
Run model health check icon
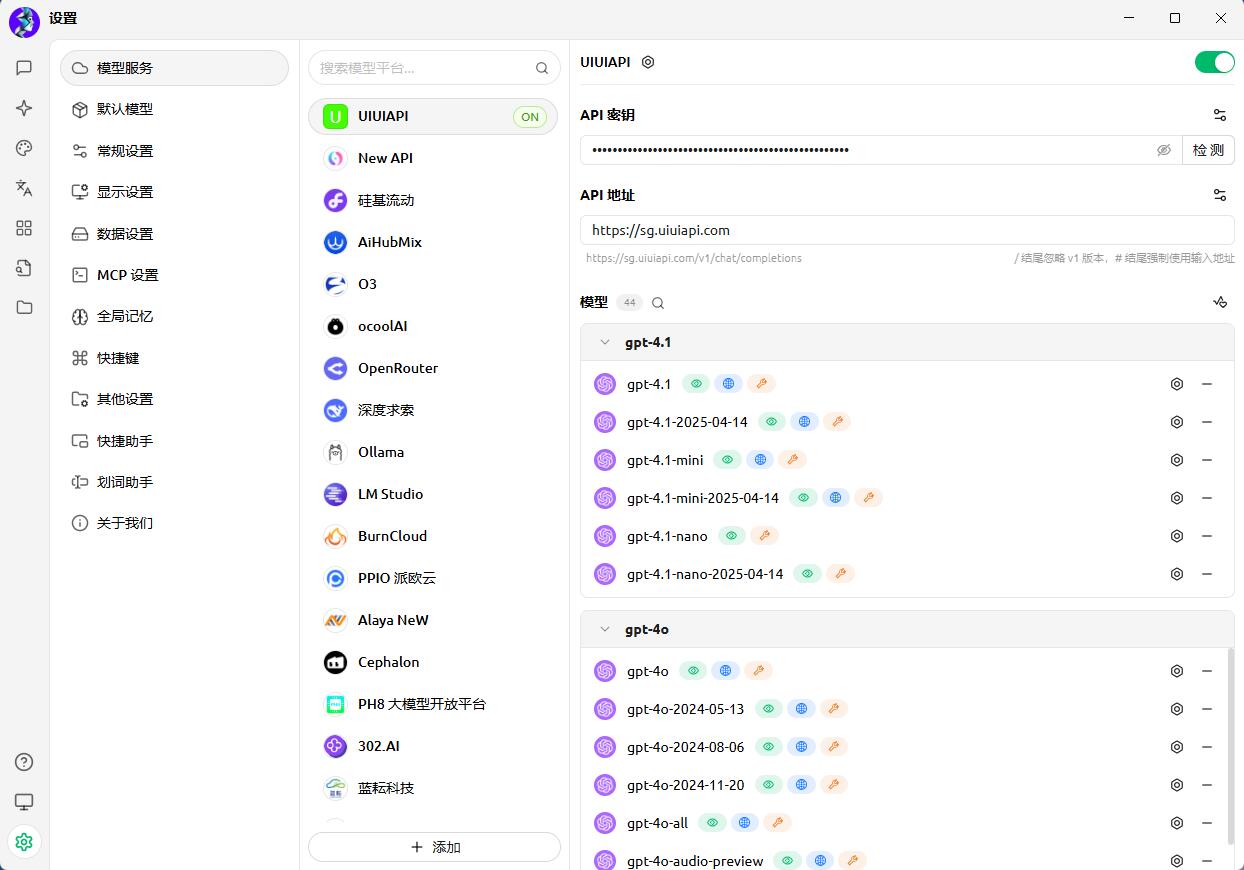[1220, 302]
